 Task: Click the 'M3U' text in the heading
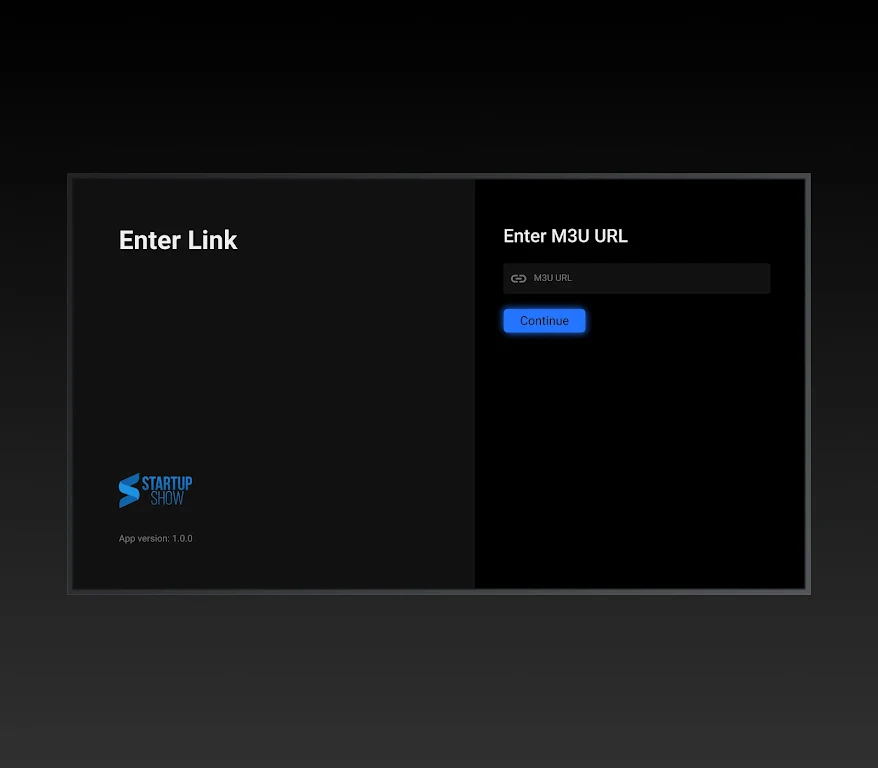570,236
